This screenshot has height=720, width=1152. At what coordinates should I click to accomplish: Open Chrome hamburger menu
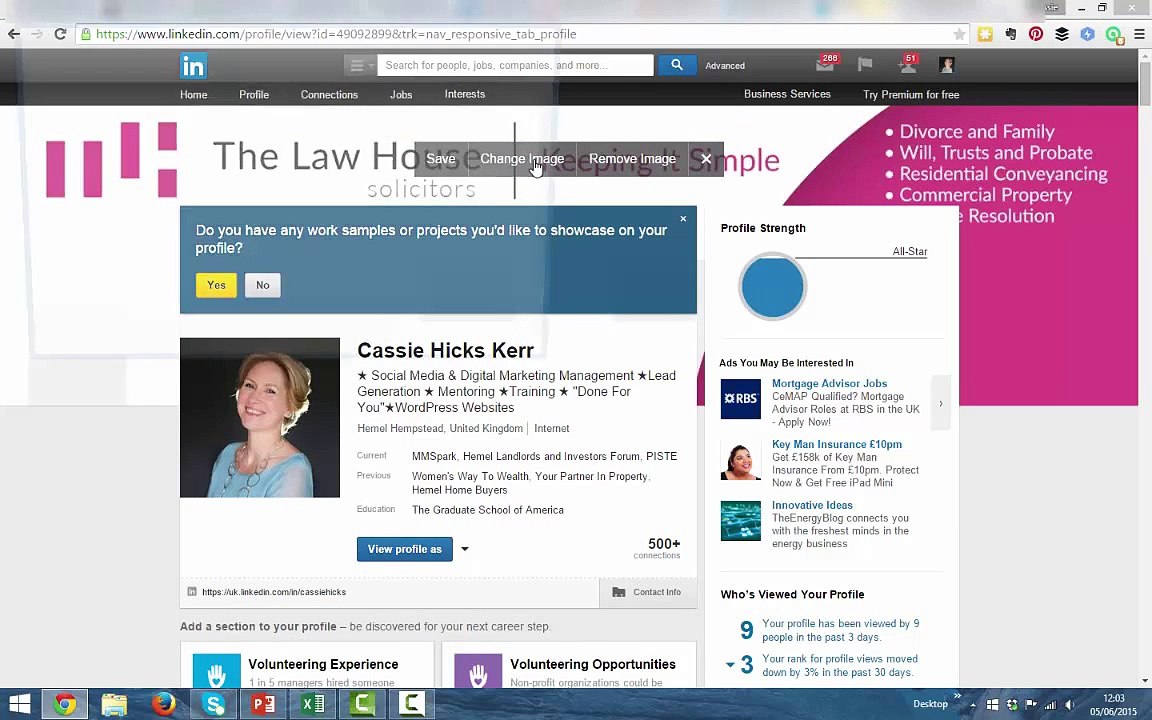coord(1139,34)
